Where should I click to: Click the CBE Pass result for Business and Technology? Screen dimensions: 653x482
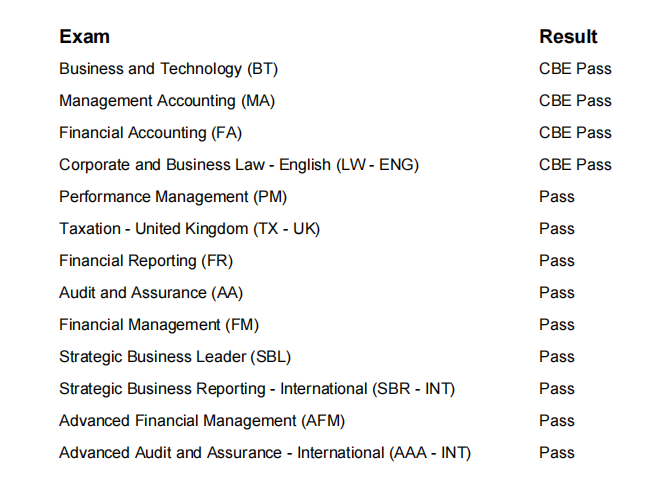pos(575,69)
